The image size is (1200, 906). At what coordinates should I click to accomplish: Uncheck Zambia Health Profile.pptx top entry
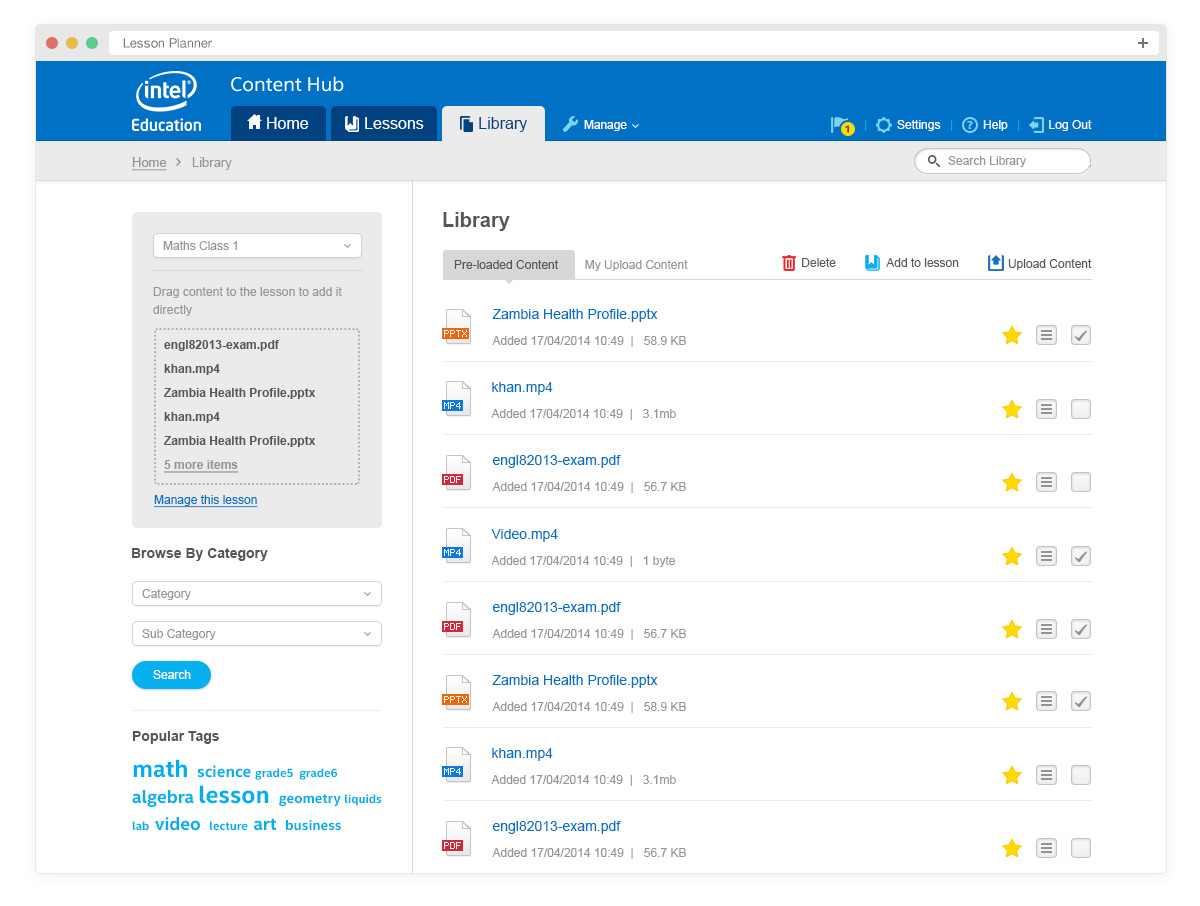pos(1080,335)
